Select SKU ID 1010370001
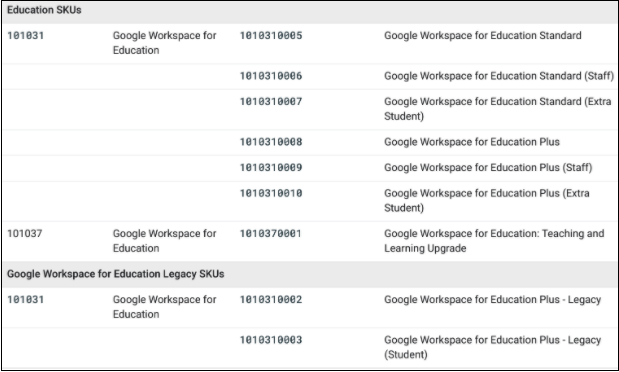This screenshot has width=619, height=372. 270,233
